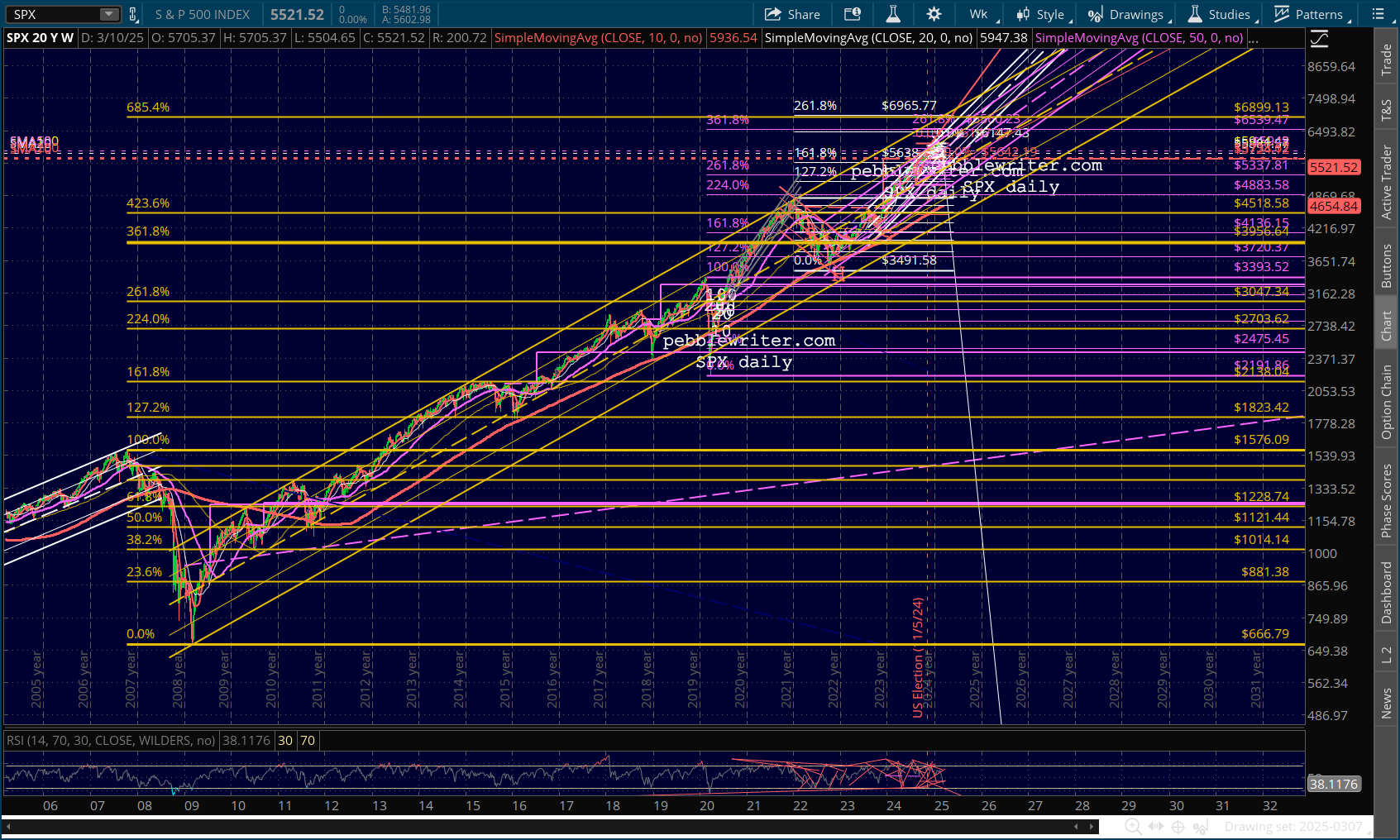This screenshot has width=1400, height=840.
Task: Click the expand horizontal arrows icon
Action: pos(1156,826)
